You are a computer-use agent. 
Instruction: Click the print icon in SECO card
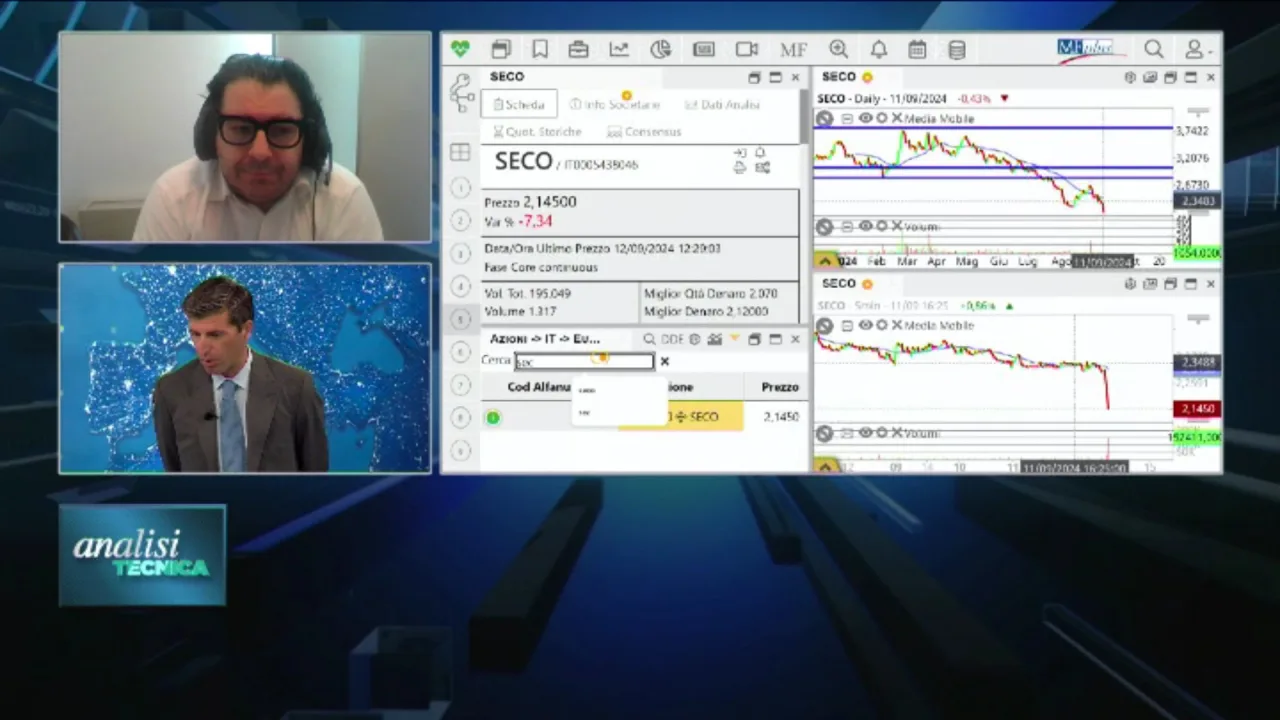(x=740, y=168)
